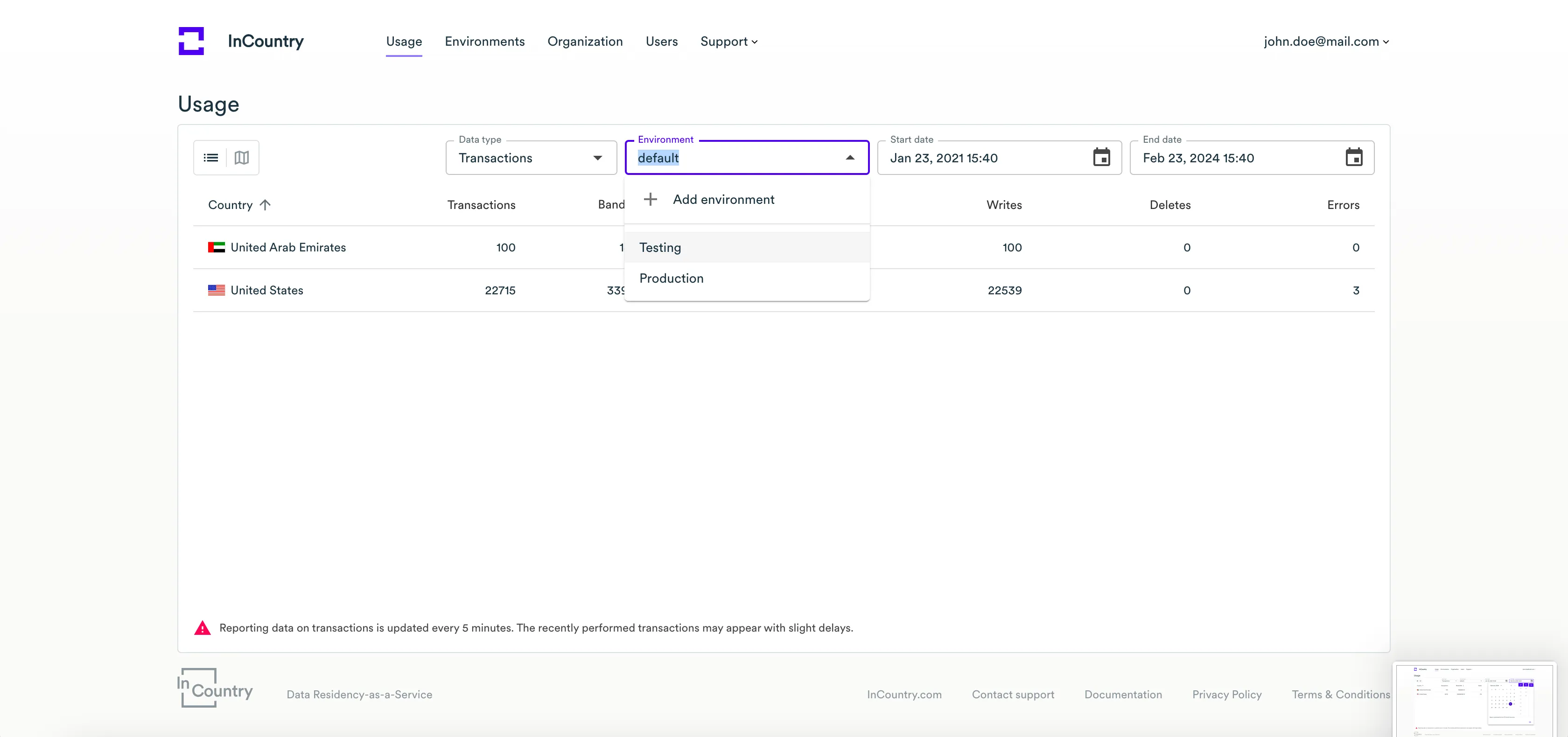This screenshot has width=1568, height=737.
Task: Click plus icon for Add environment
Action: [x=650, y=199]
